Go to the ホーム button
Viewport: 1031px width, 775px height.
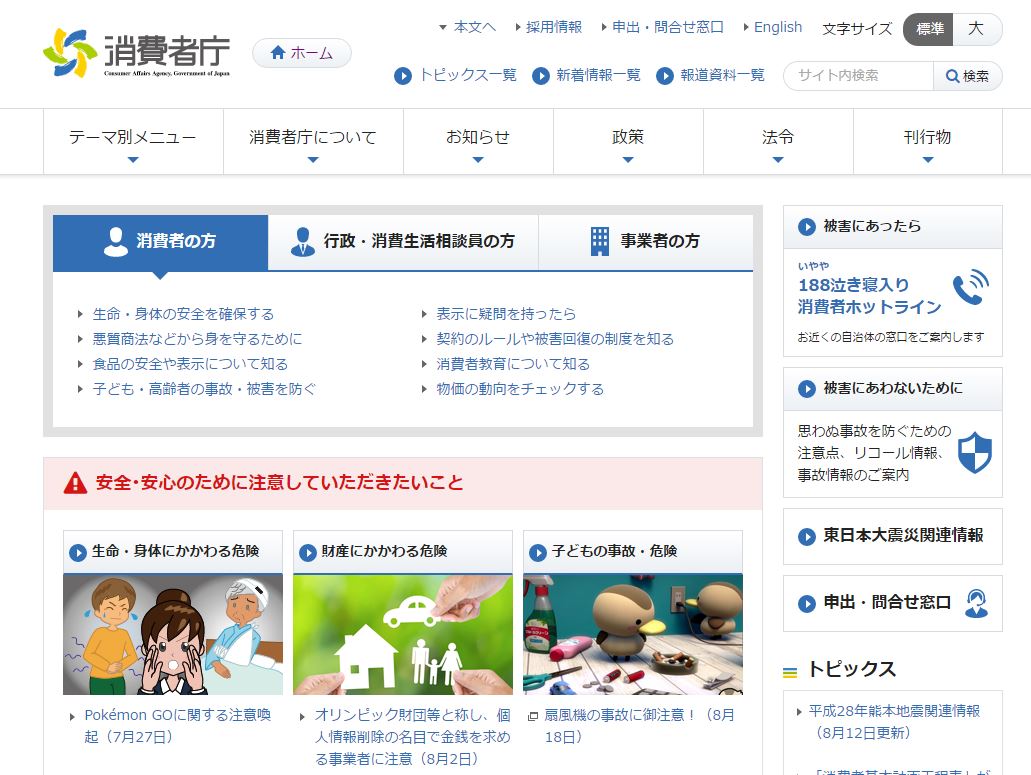301,53
